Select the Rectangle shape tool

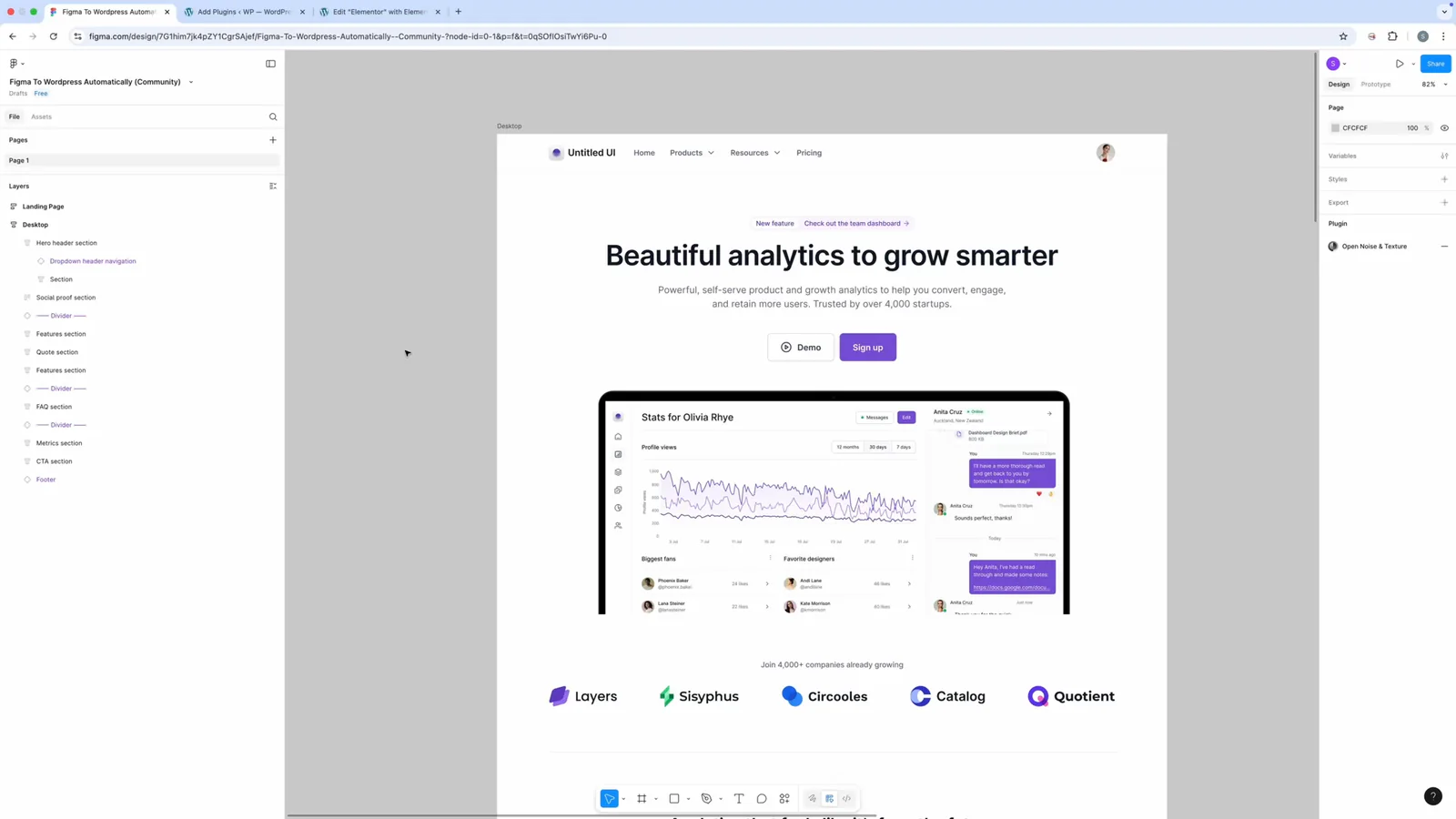tap(674, 799)
